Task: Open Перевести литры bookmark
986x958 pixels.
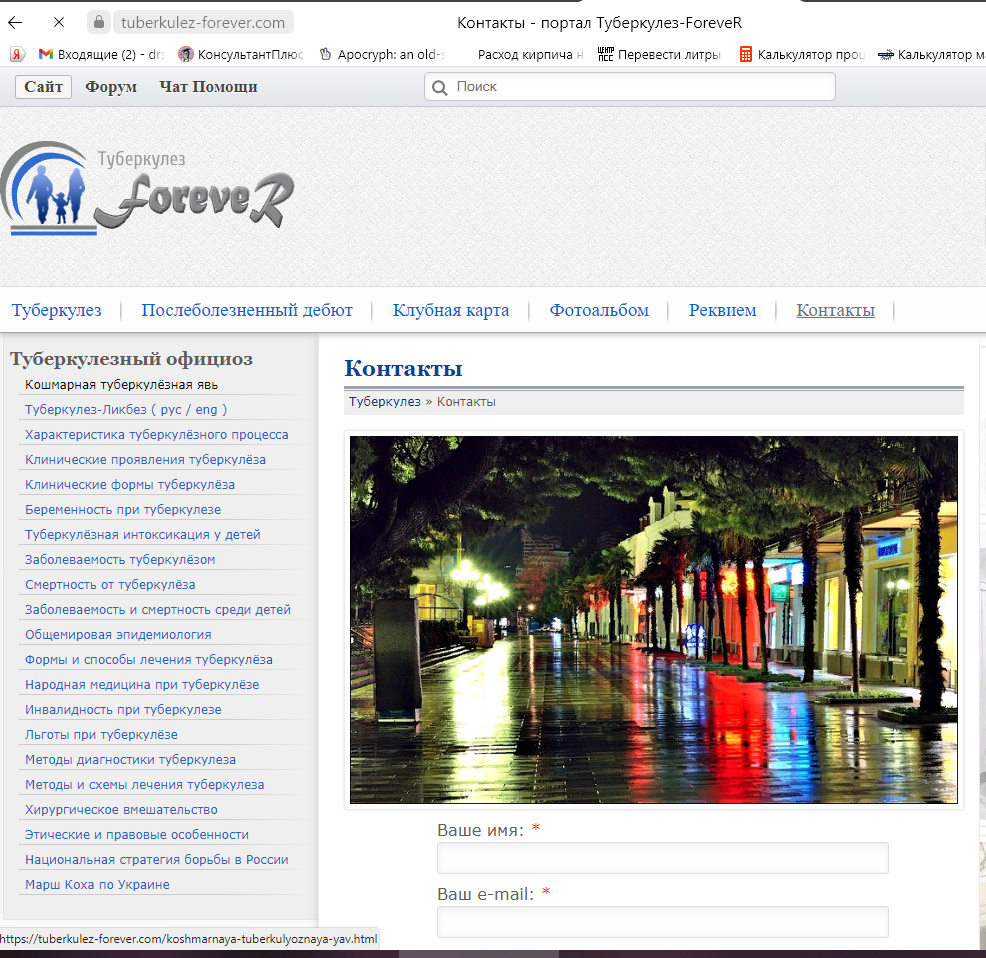Action: (659, 55)
